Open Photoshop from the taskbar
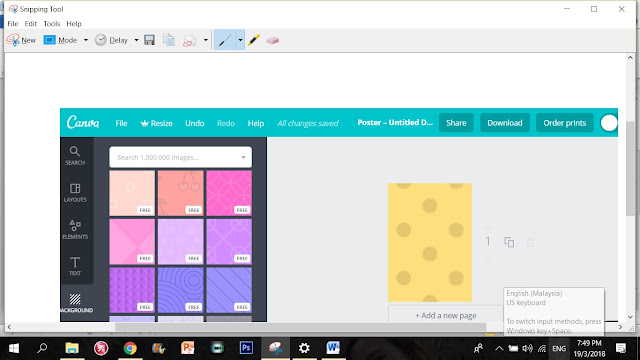Image resolution: width=640 pixels, height=360 pixels. [x=246, y=348]
